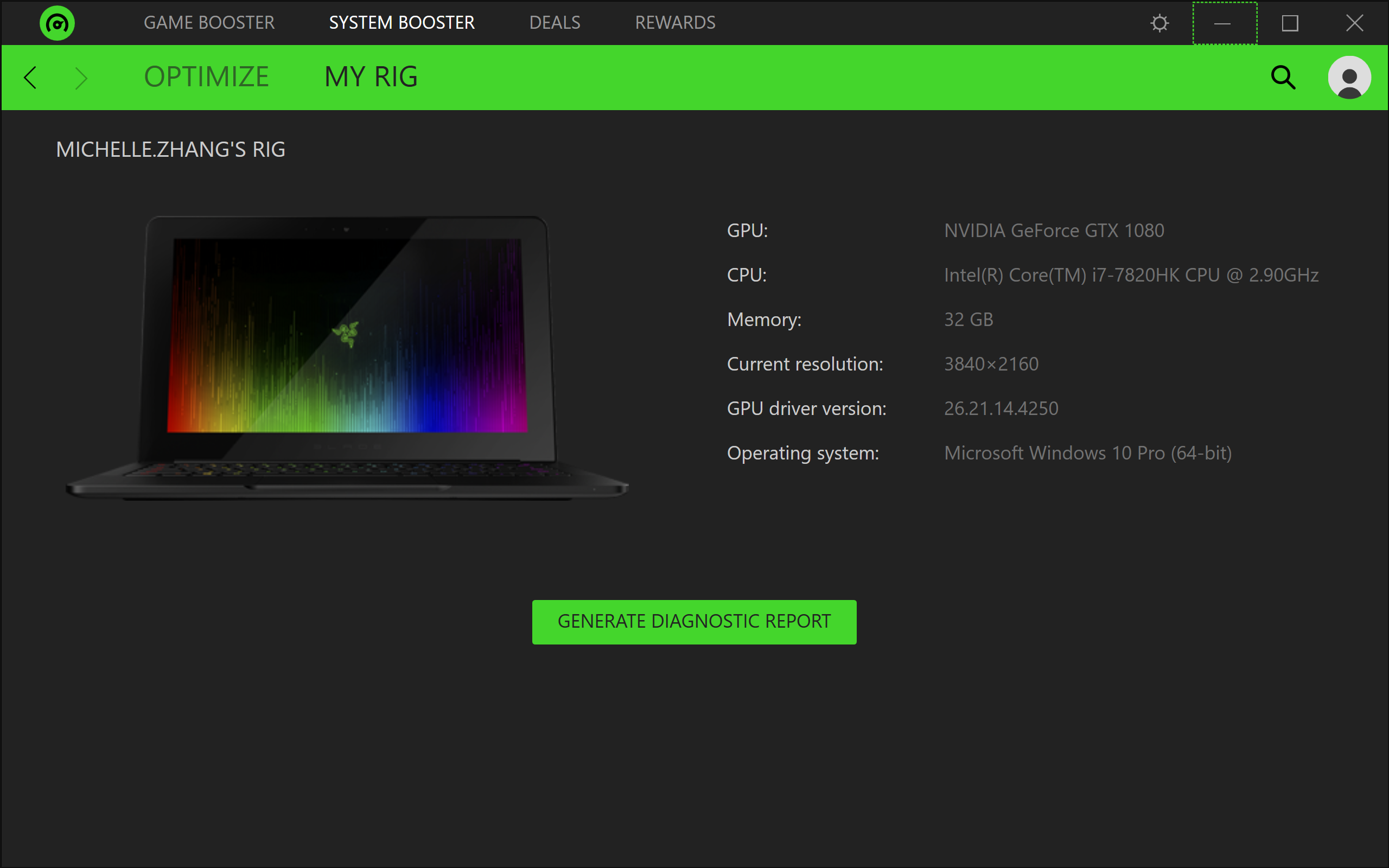The image size is (1389, 868).
Task: Click the GPU driver version: label
Action: point(806,409)
